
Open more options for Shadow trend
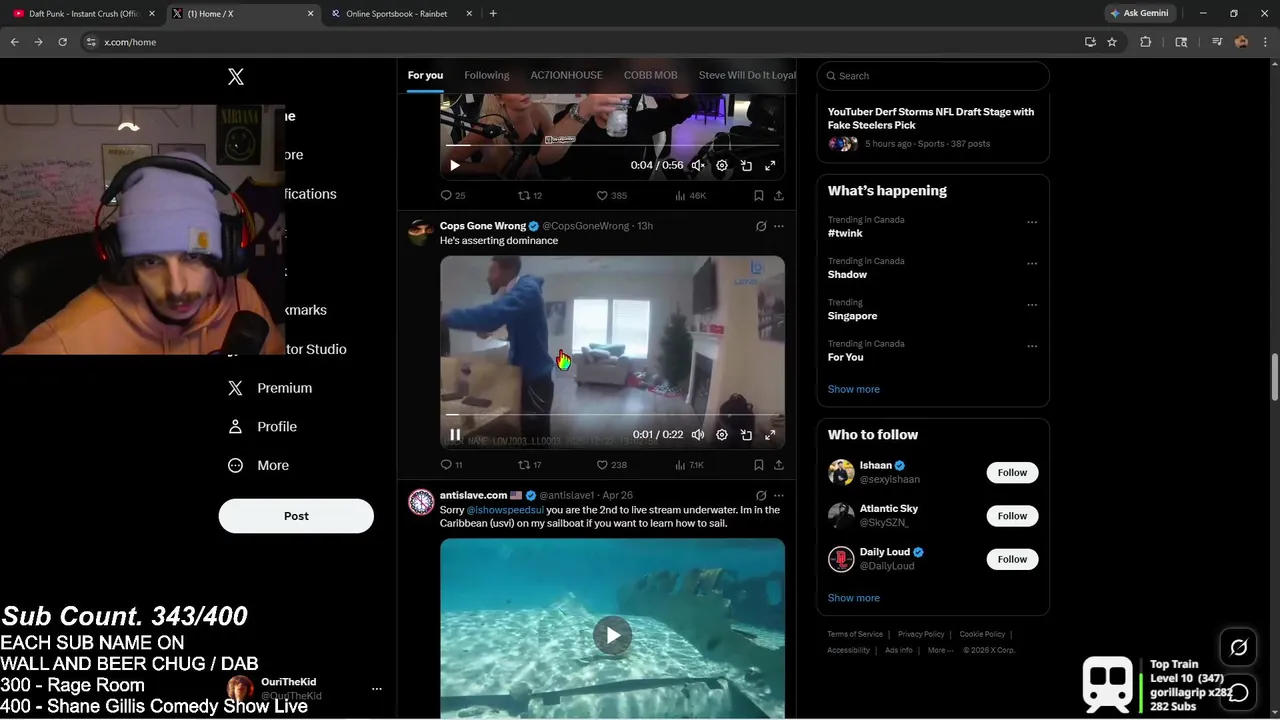point(1032,264)
